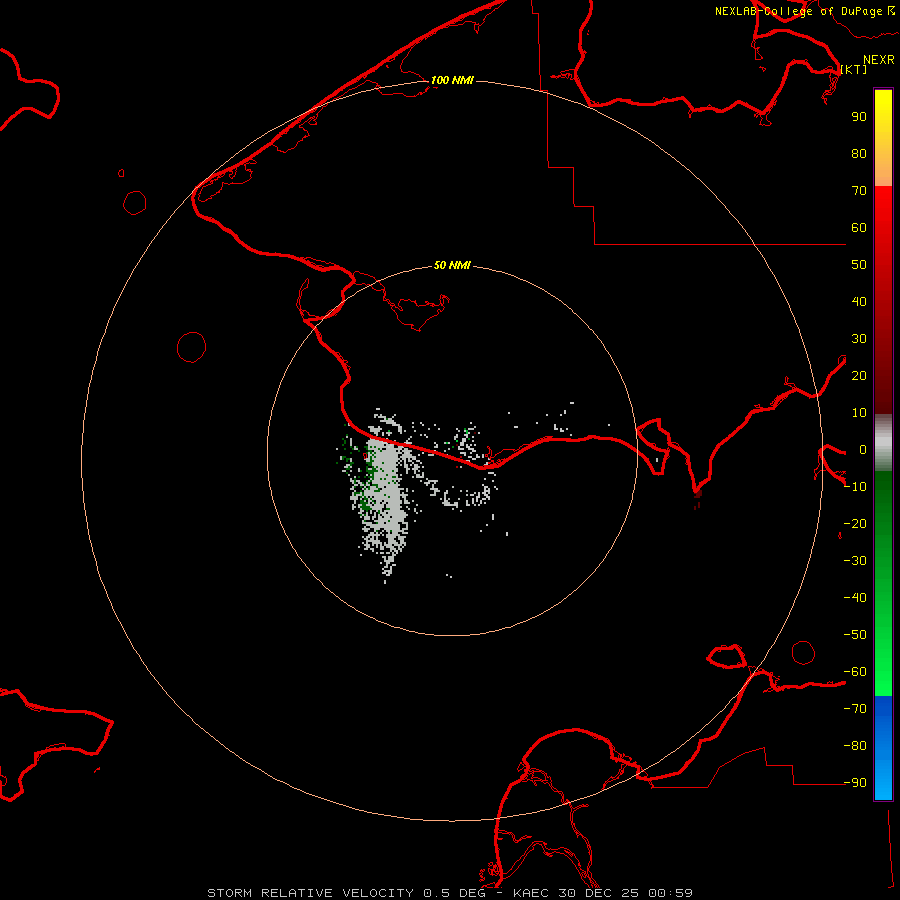This screenshot has height=900, width=900.
Task: Click the "-60" value on the velocity scale
Action: click(x=855, y=672)
